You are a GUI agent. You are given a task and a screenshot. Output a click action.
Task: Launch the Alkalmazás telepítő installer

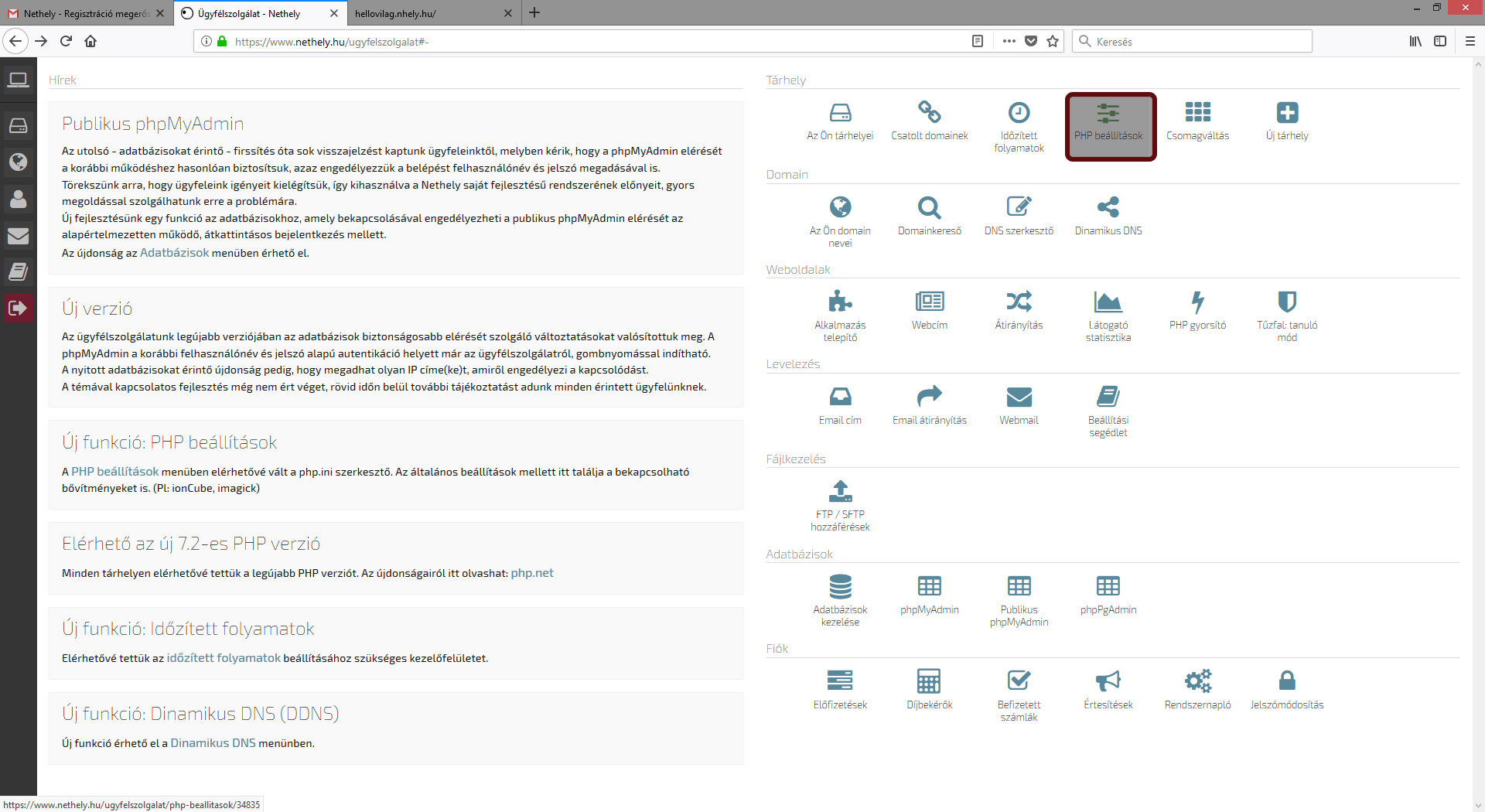coord(840,302)
